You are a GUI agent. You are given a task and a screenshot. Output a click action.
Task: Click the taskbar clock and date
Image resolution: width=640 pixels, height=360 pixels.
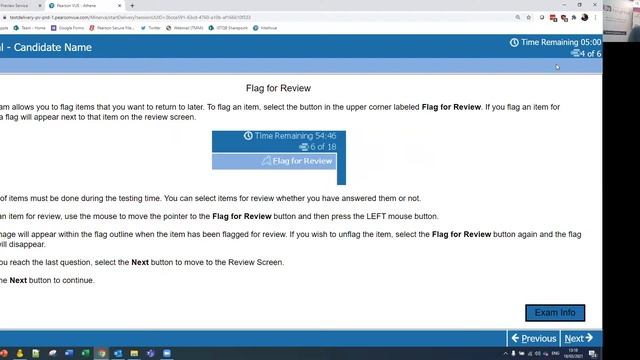(573, 353)
